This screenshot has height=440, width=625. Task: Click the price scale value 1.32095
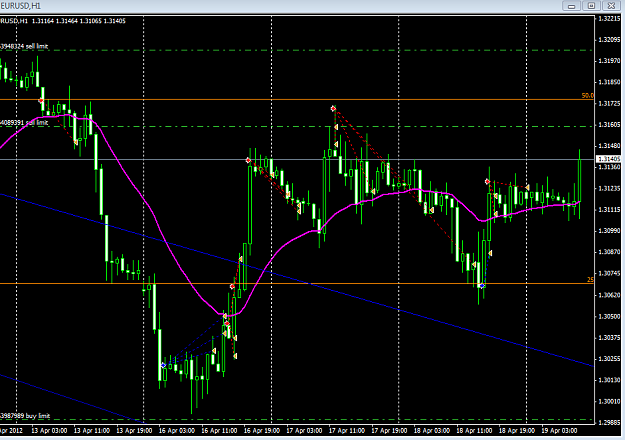click(609, 39)
